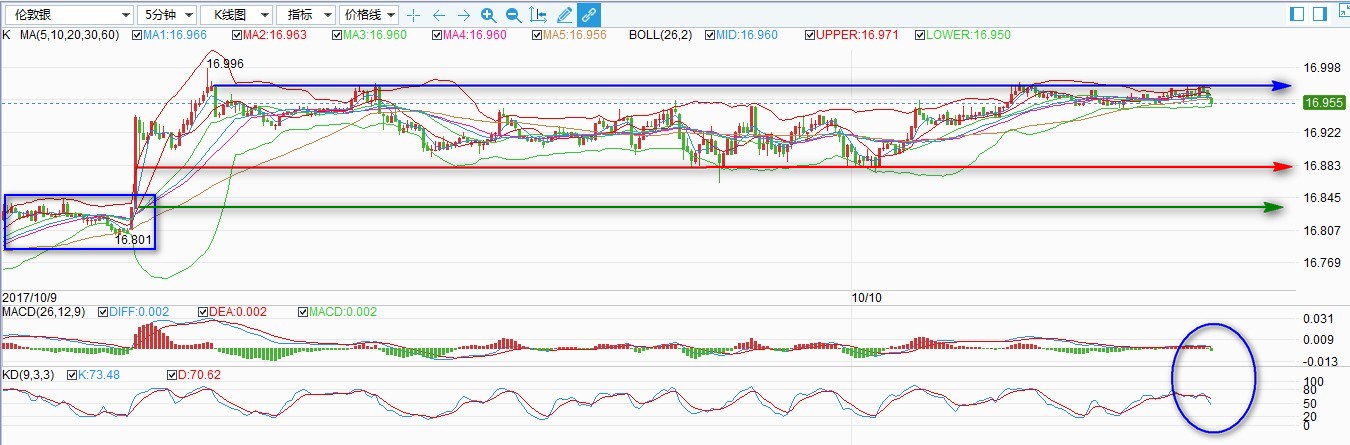Screen dimensions: 1350x445
Task: Hide the BOLL UPPER band checkbox
Action: pos(811,35)
